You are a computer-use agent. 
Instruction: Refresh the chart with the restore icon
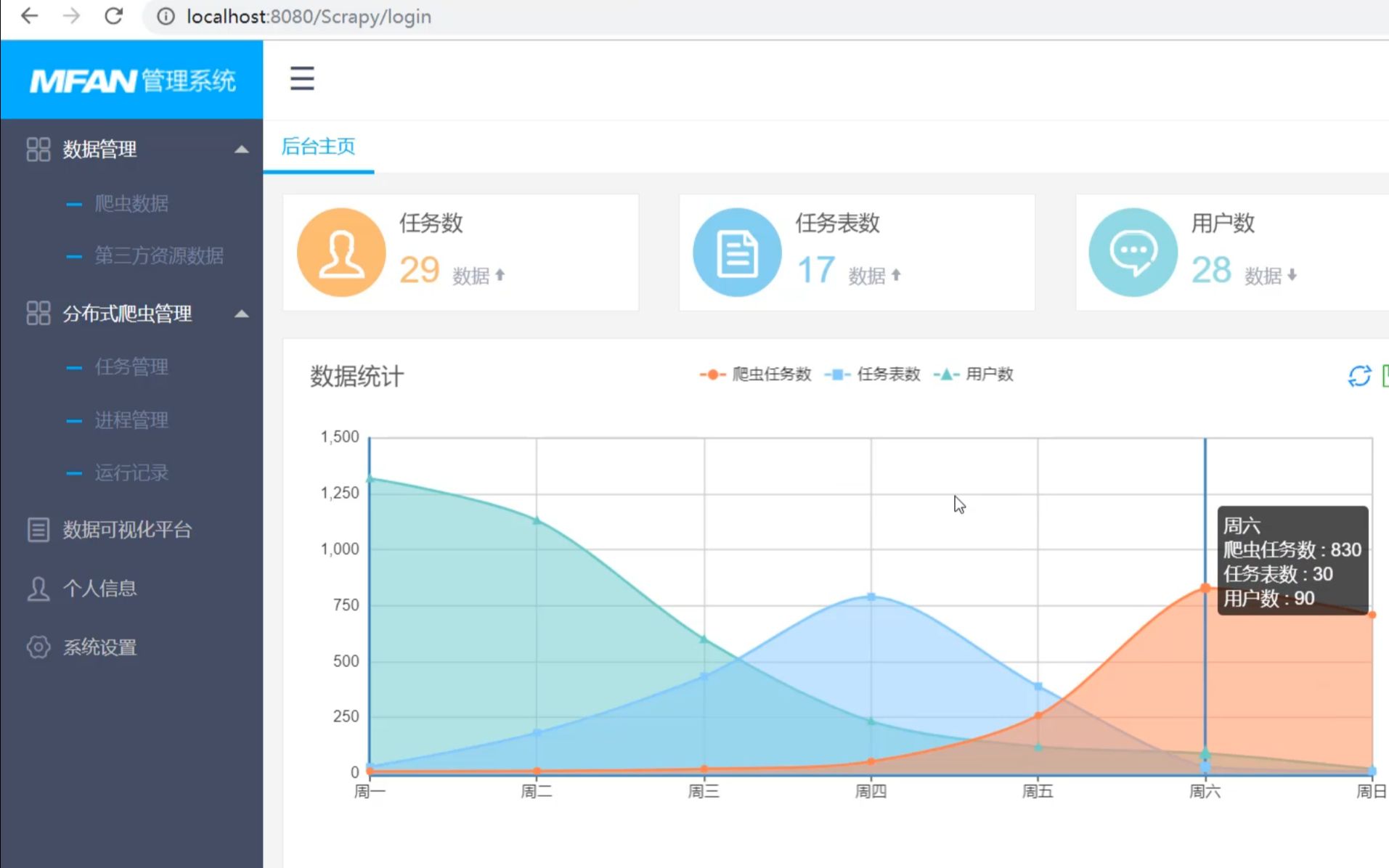pos(1359,376)
